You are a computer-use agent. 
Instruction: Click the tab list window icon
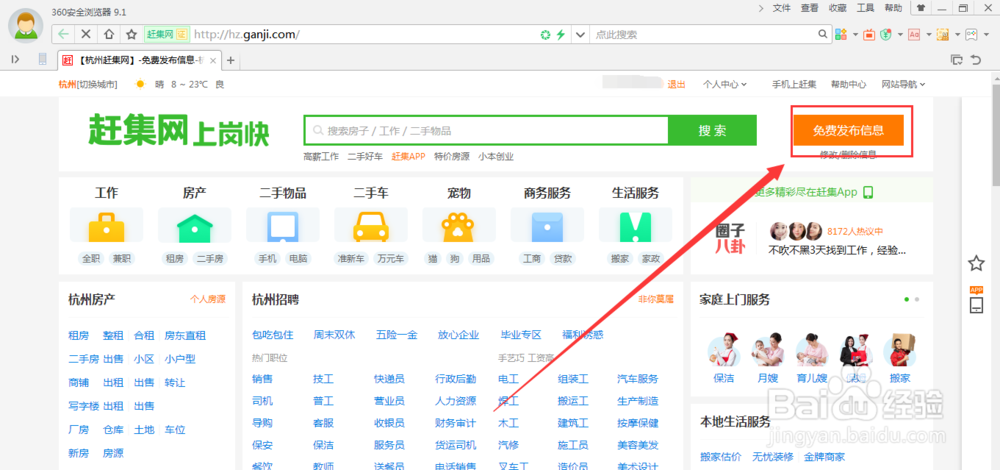[957, 60]
